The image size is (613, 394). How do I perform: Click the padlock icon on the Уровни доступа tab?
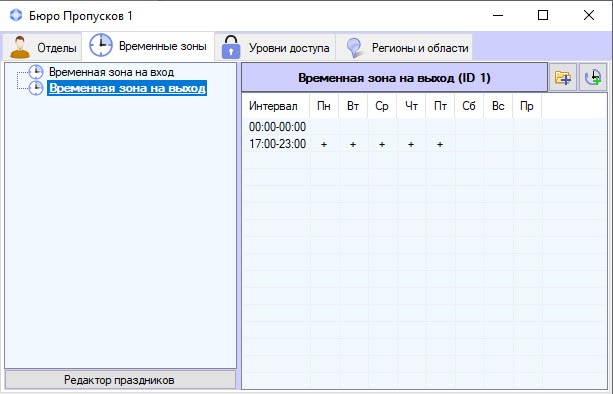tap(231, 47)
